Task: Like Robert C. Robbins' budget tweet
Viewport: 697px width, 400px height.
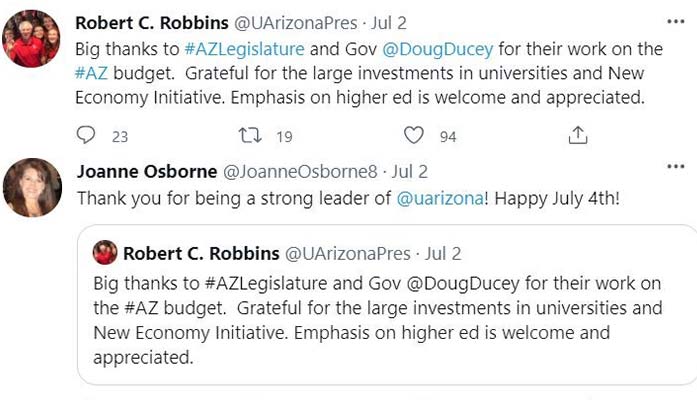Action: click(x=414, y=136)
